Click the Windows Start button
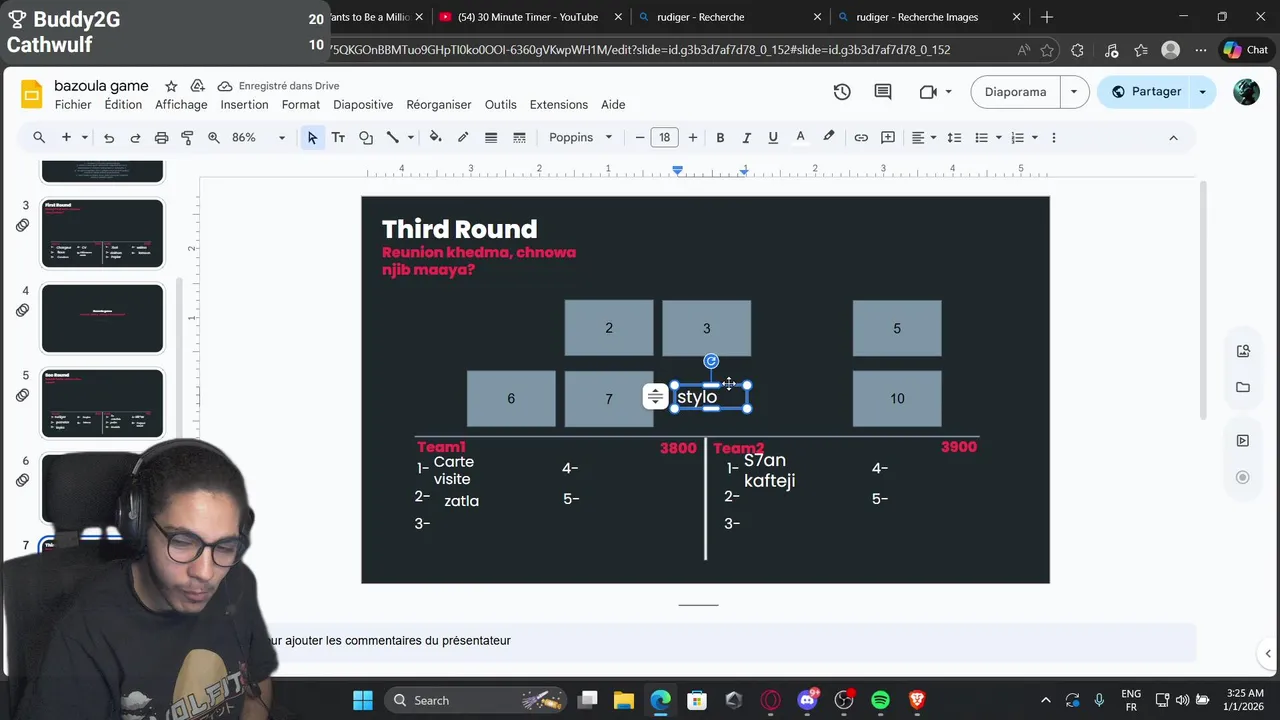The width and height of the screenshot is (1280, 720). 363,700
